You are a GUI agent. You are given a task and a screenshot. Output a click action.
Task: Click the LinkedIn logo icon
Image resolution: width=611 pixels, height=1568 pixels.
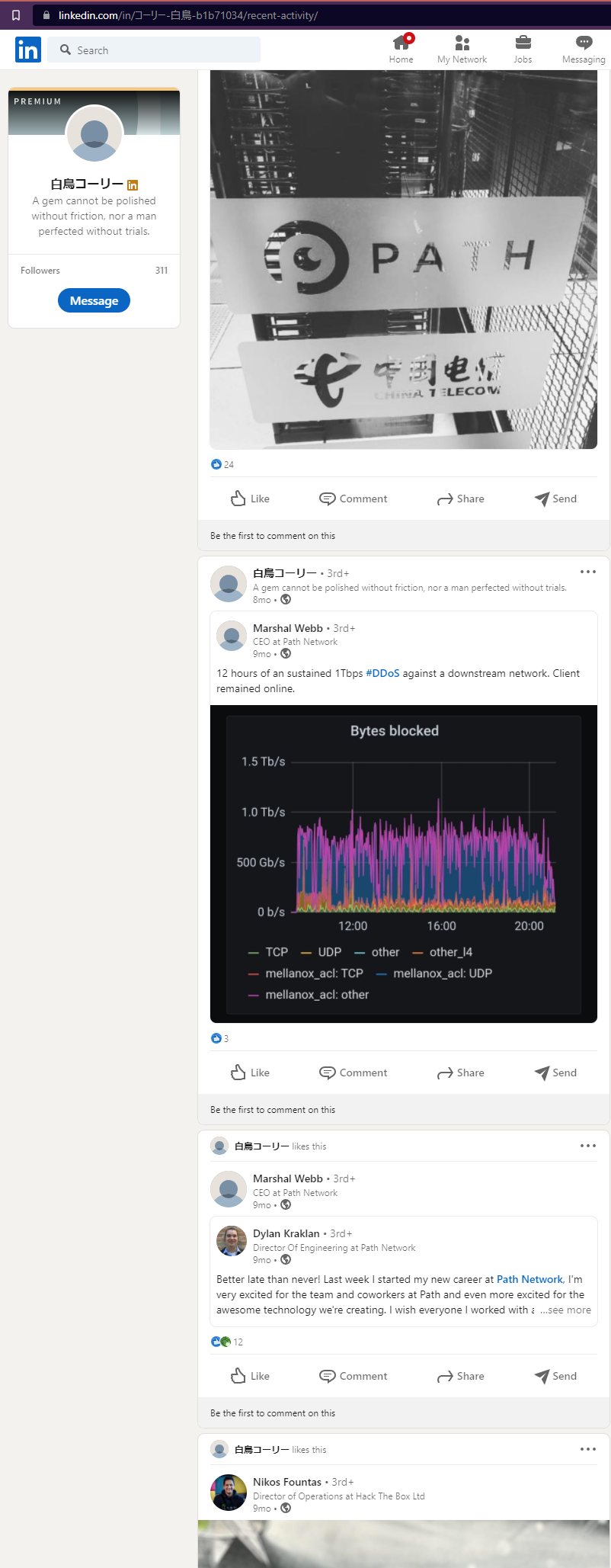click(27, 50)
